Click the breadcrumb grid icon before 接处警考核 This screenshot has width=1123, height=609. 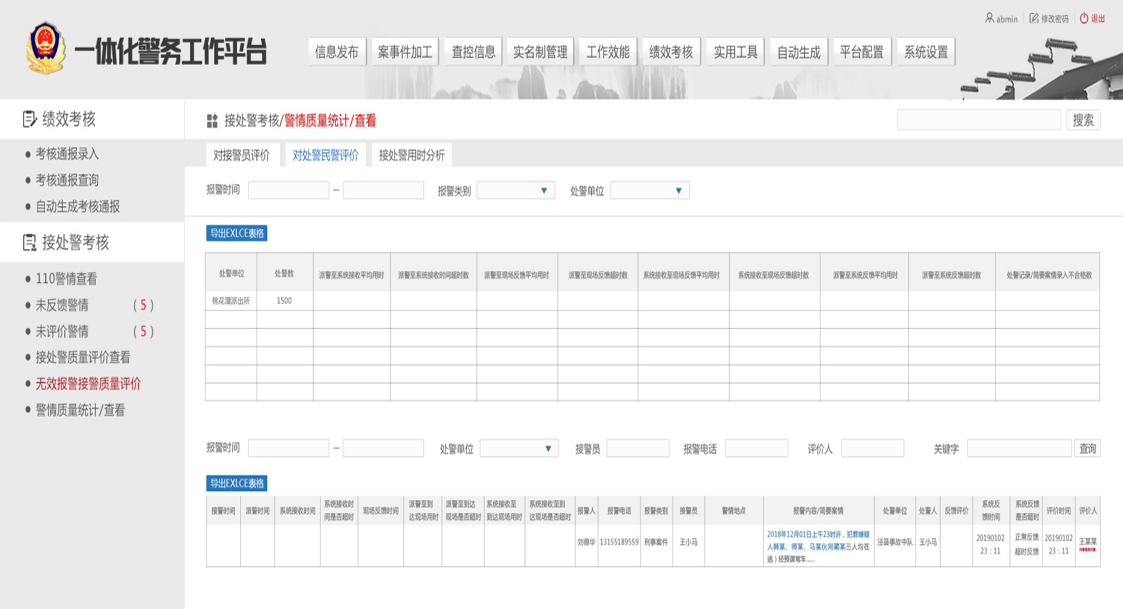[x=212, y=121]
